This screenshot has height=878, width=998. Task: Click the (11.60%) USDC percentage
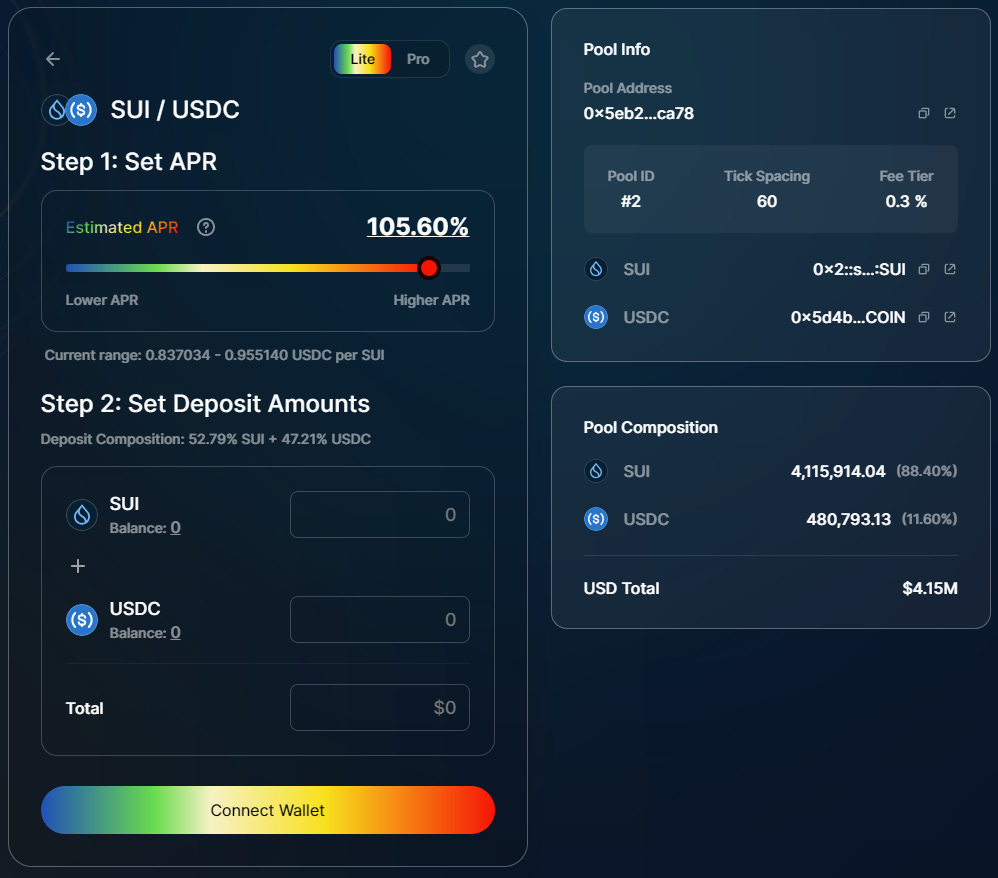coord(929,519)
